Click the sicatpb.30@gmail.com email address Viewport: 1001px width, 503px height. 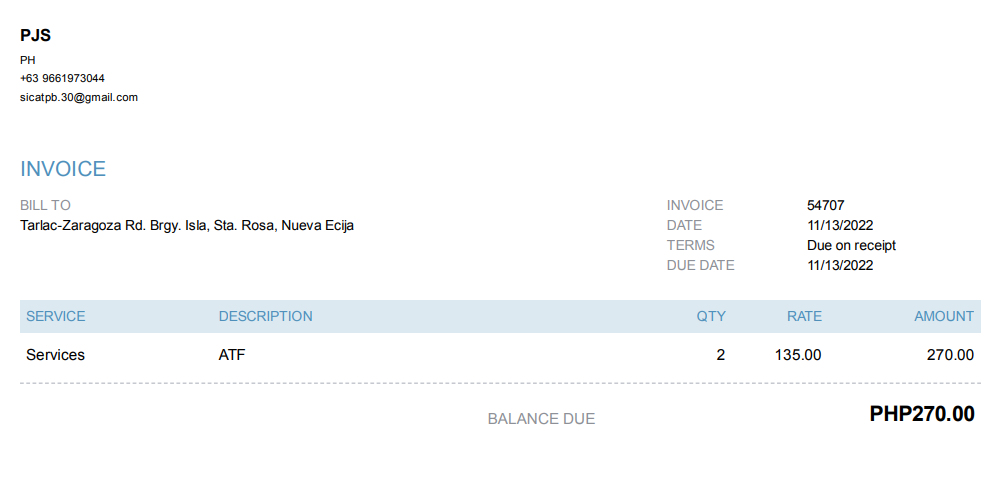click(79, 97)
